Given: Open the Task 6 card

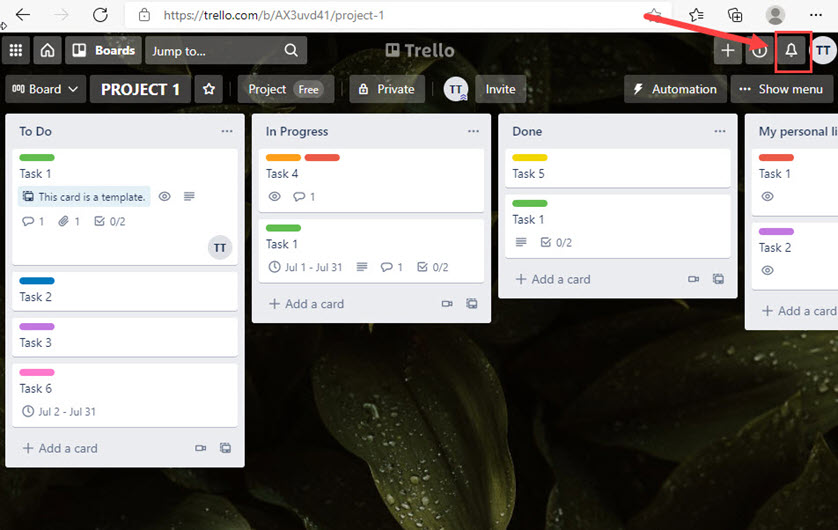Looking at the screenshot, I should pyautogui.click(x=125, y=395).
